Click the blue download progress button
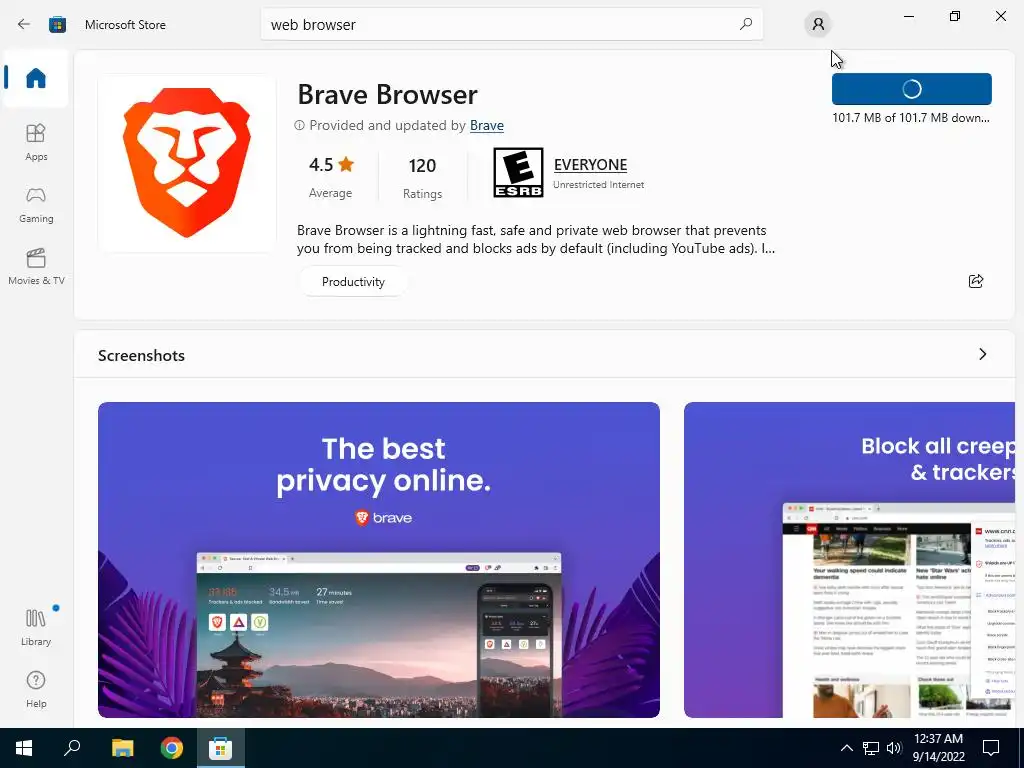 point(912,89)
